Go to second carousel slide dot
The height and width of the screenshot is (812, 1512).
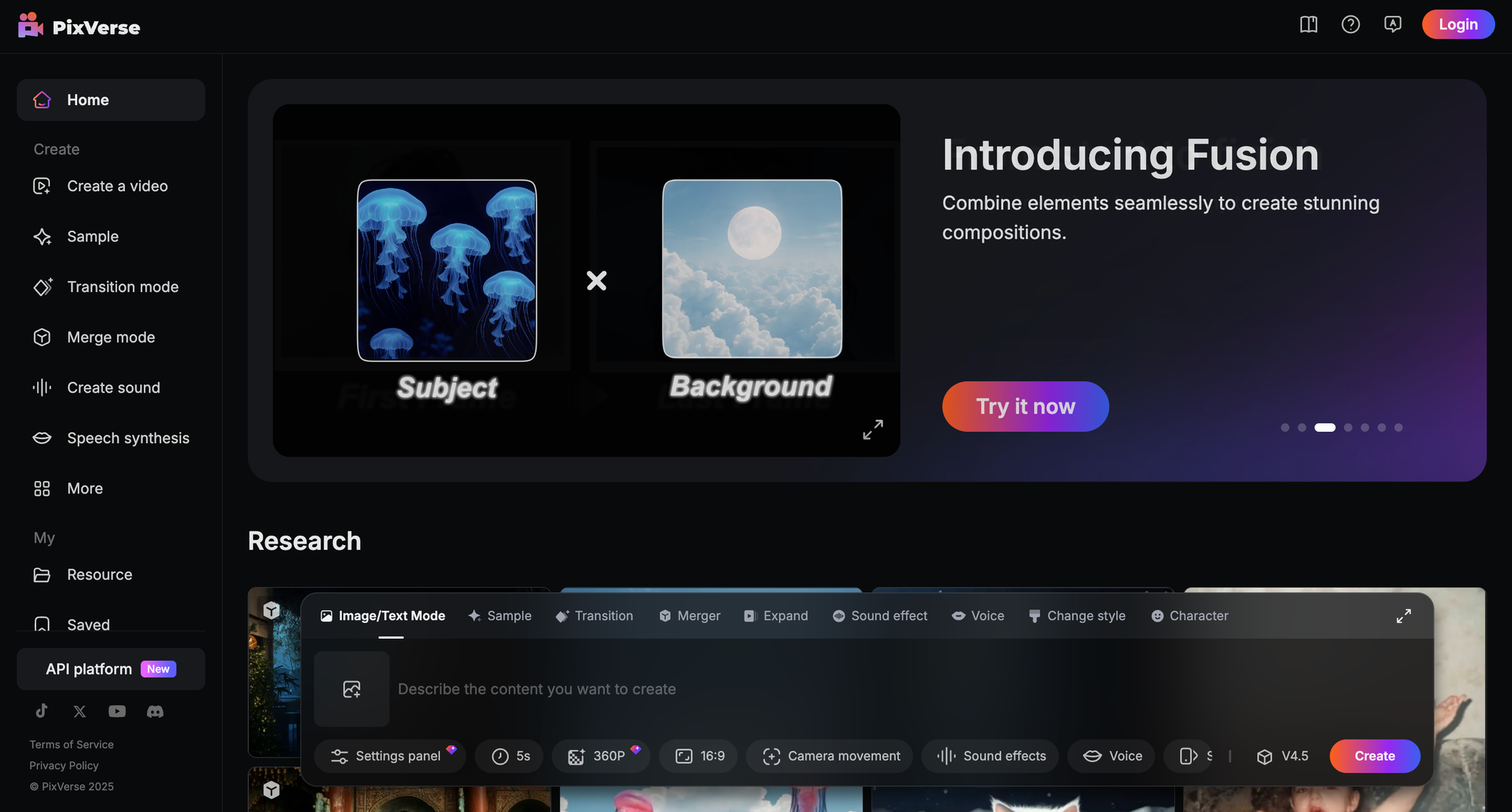point(1302,428)
